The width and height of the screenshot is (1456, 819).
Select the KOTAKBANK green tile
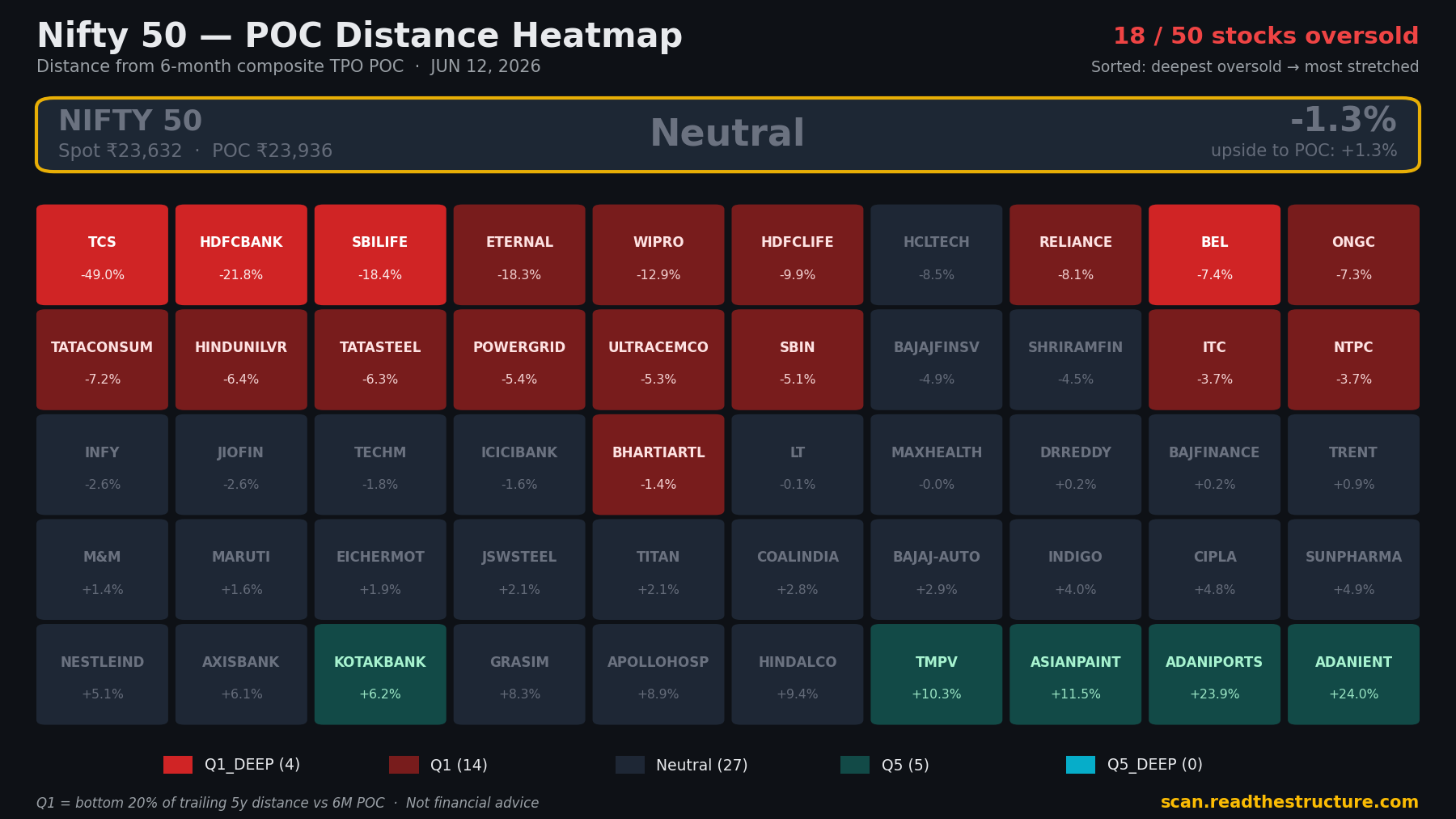[380, 674]
